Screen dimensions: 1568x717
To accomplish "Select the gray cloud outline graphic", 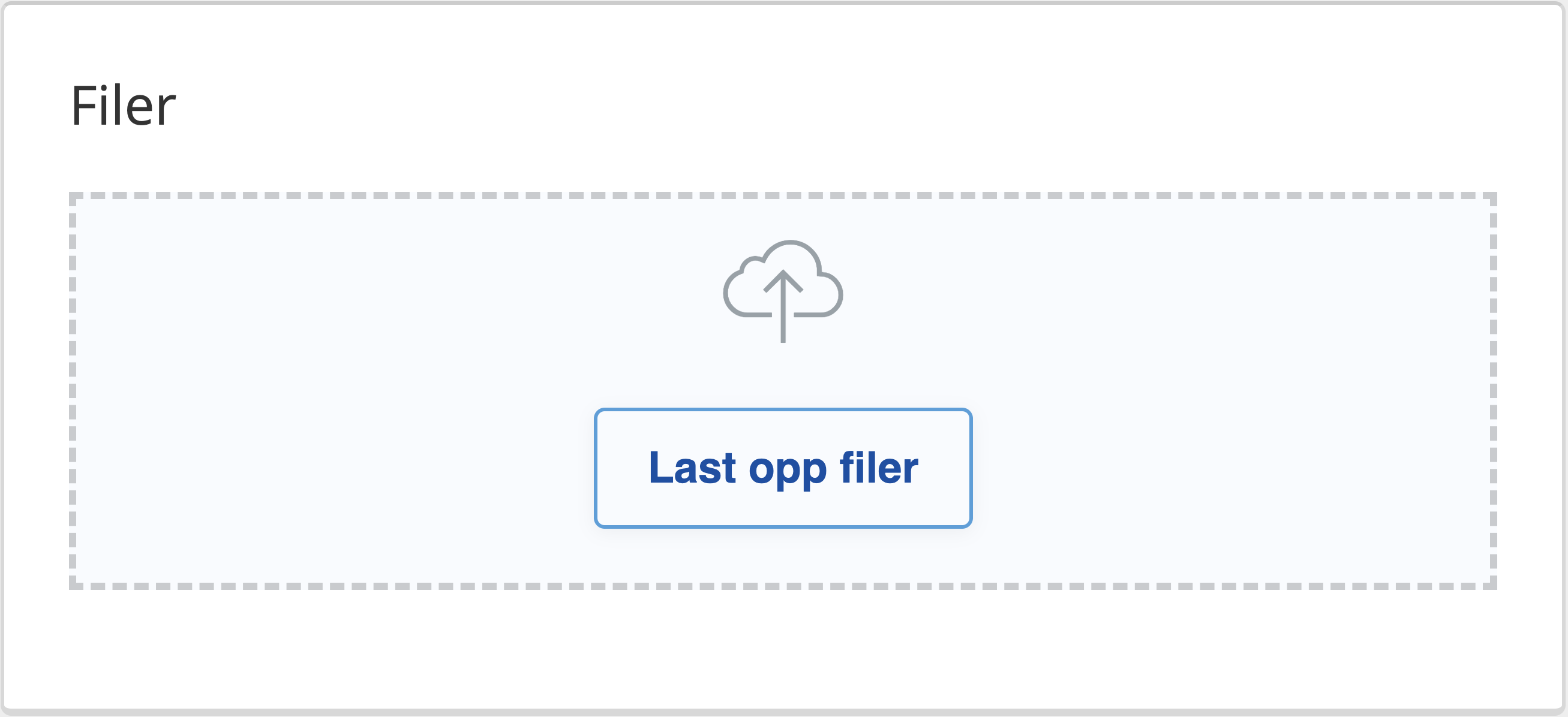I will 783,279.
